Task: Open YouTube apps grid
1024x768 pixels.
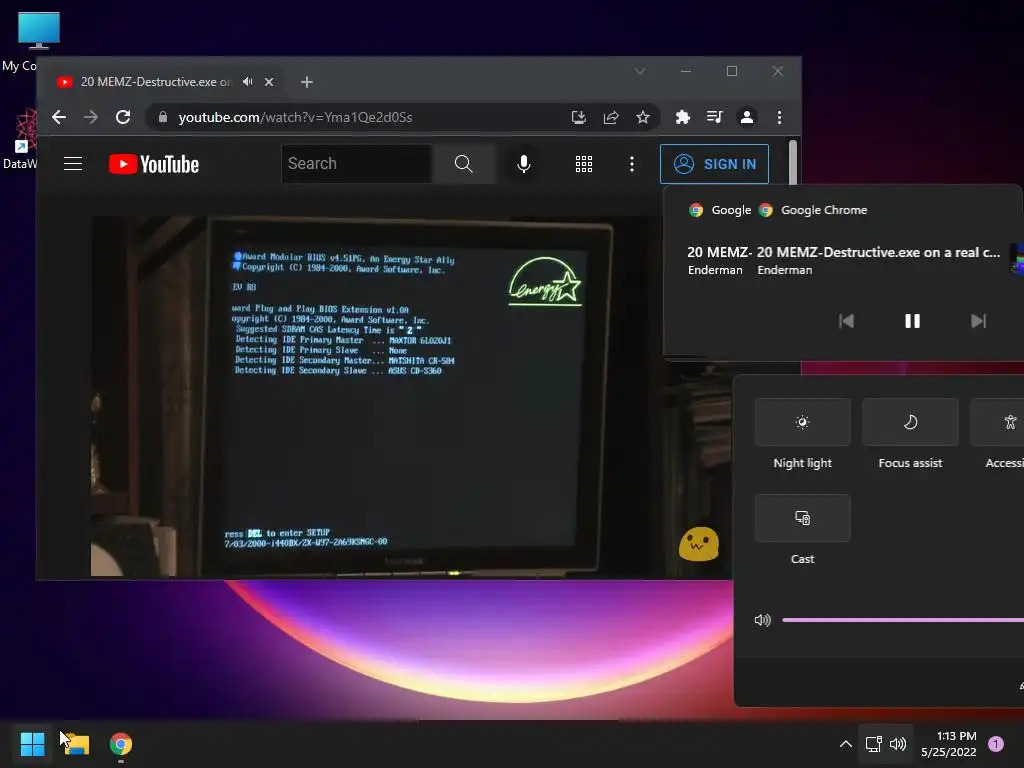Action: pyautogui.click(x=584, y=164)
